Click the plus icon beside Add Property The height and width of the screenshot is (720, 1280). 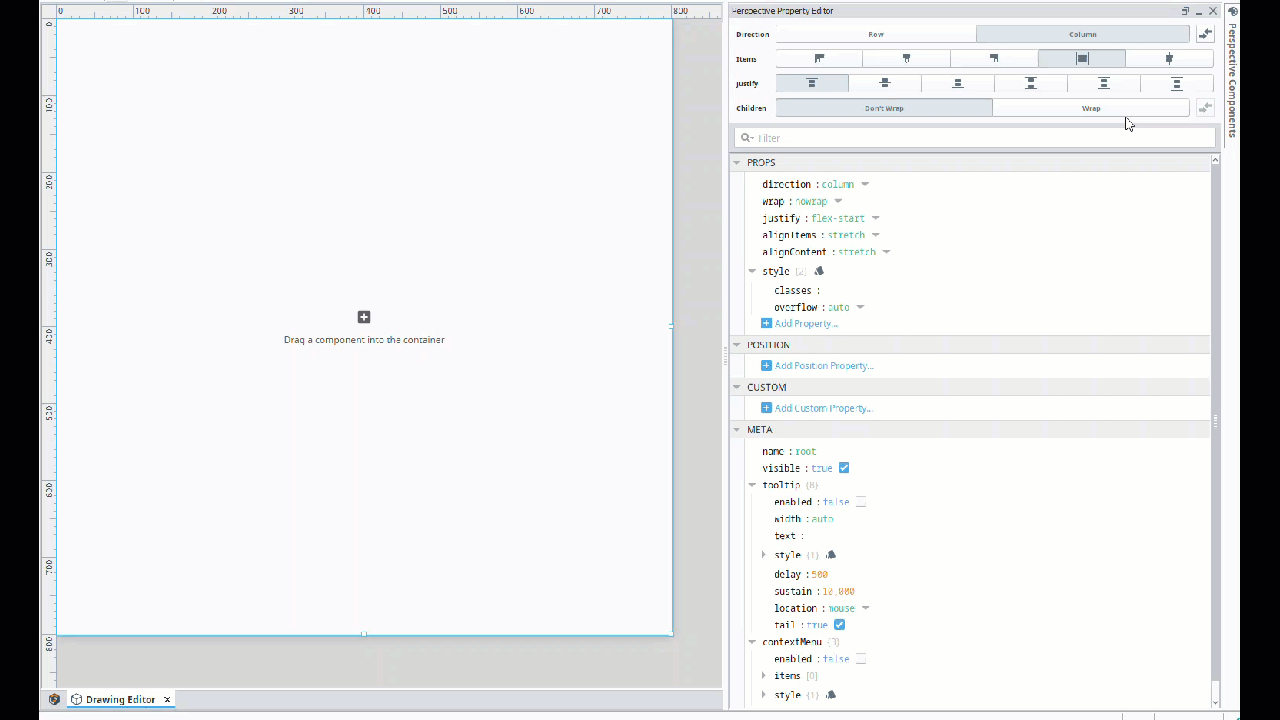[x=767, y=323]
